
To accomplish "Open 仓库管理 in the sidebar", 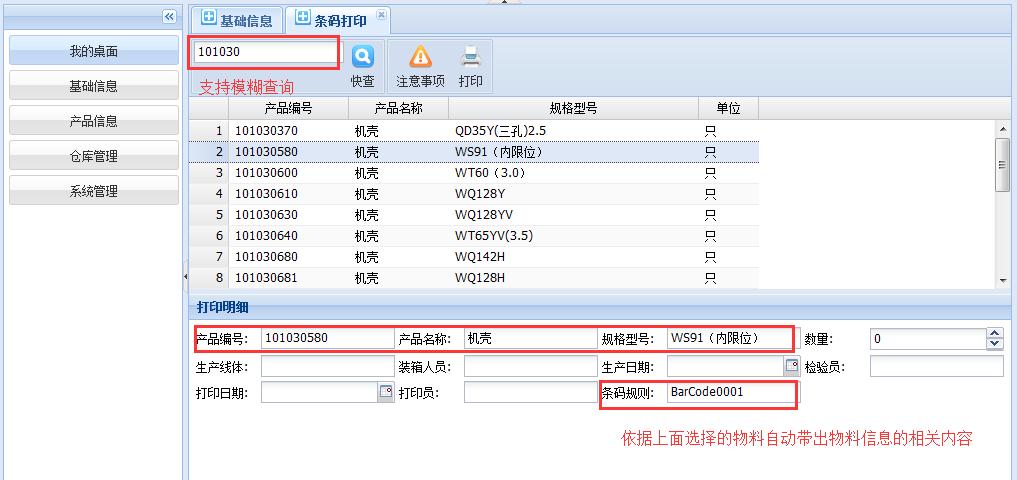I will pos(93,156).
